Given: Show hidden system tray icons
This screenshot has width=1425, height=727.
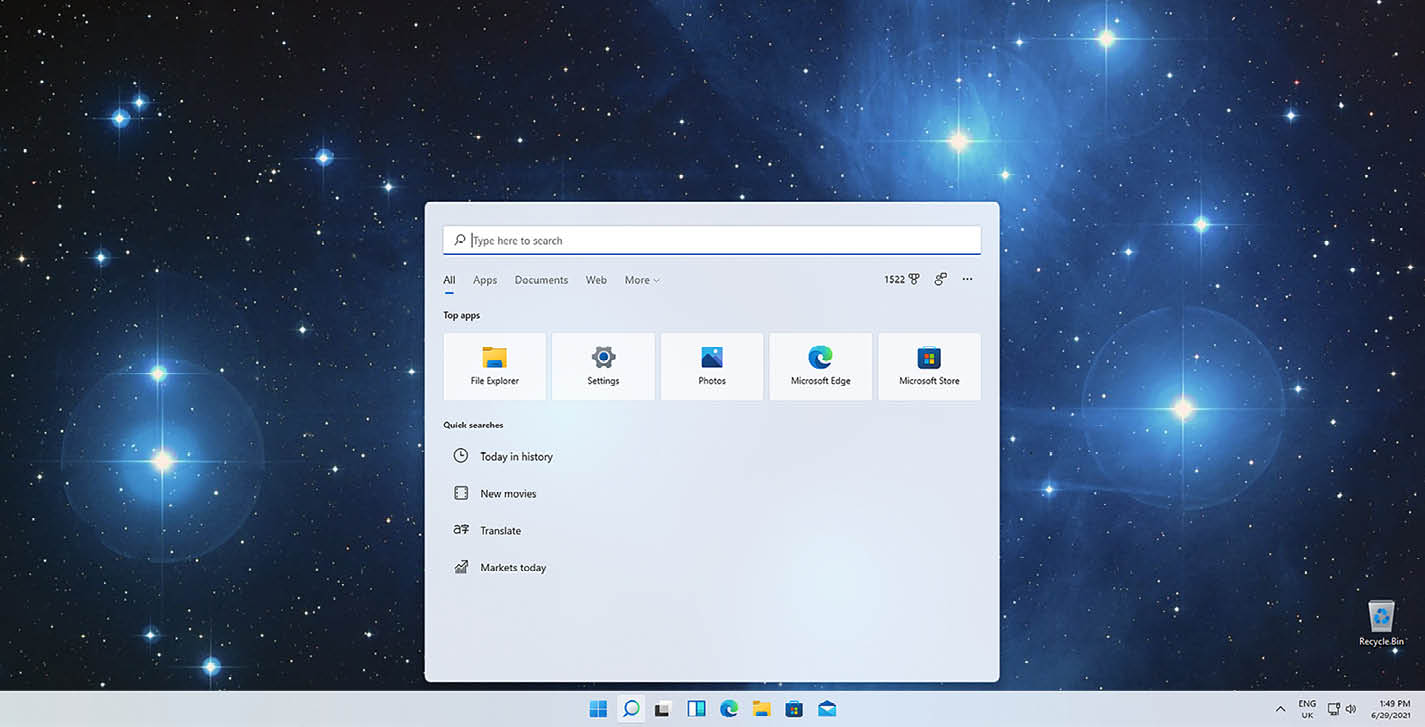Looking at the screenshot, I should [x=1280, y=709].
